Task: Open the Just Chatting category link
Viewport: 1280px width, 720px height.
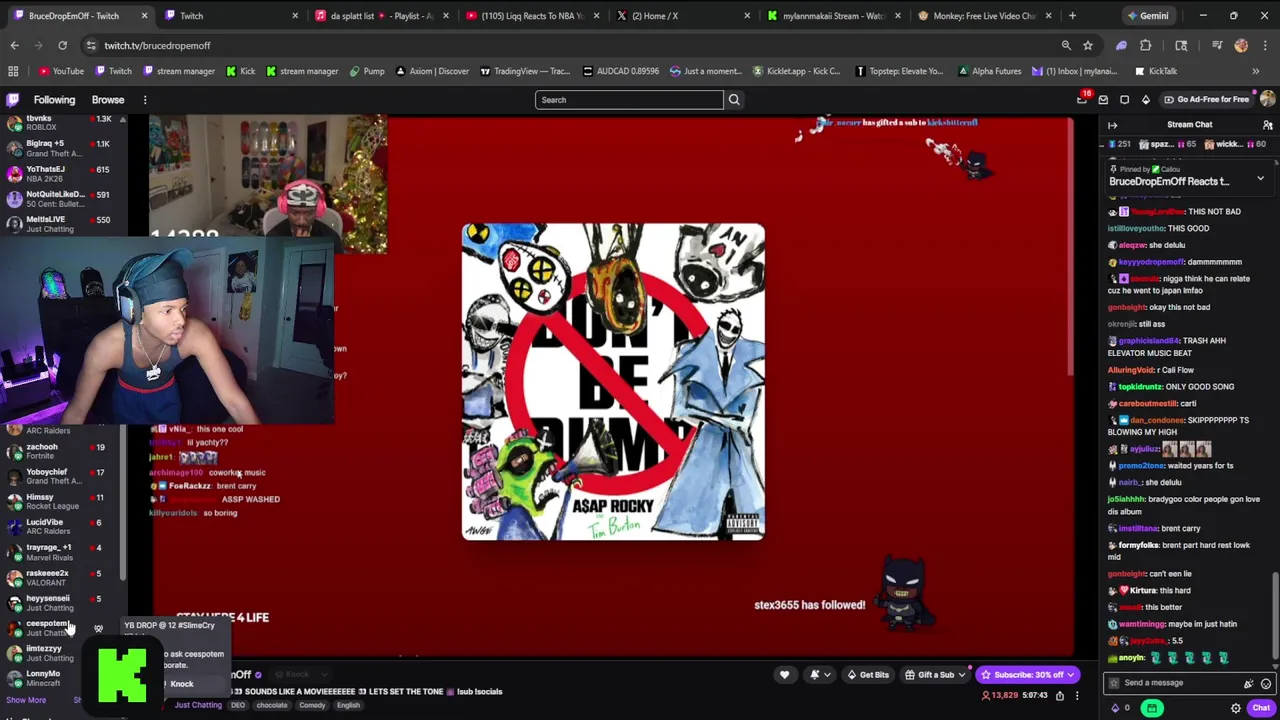Action: (198, 705)
